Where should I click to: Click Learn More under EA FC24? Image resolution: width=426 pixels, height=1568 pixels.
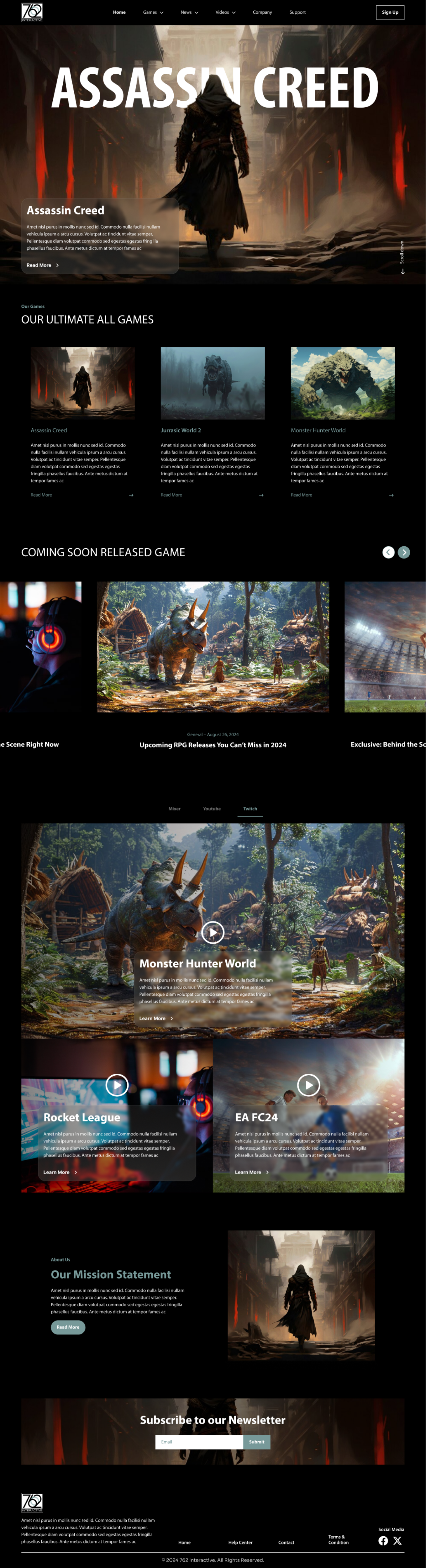coord(252,1172)
